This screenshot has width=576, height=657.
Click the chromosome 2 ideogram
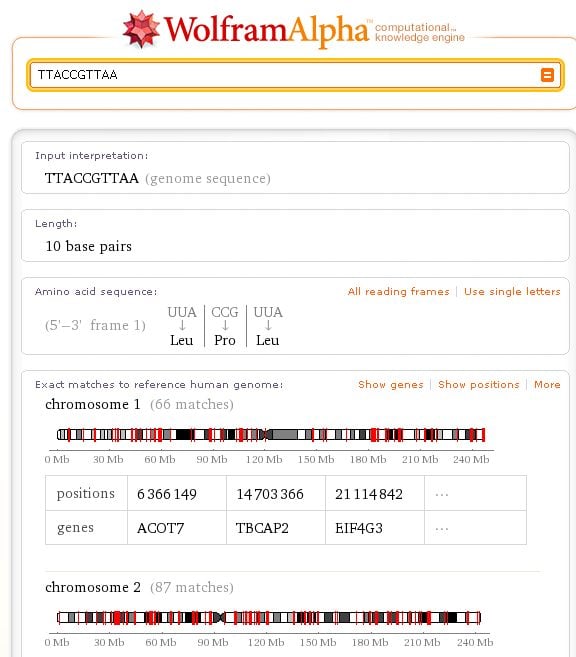tap(269, 617)
